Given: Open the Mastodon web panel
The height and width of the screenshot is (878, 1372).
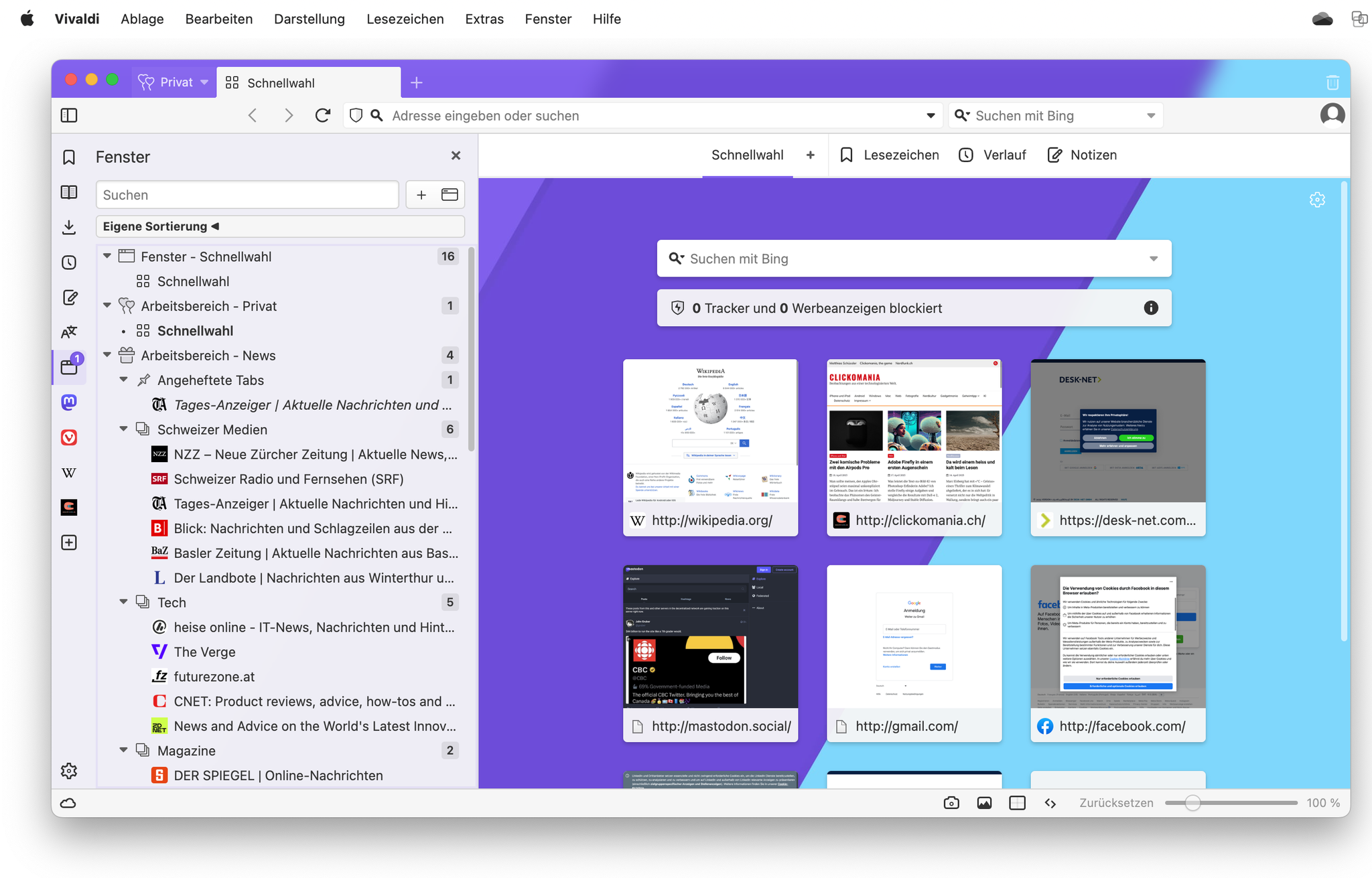Looking at the screenshot, I should point(69,402).
